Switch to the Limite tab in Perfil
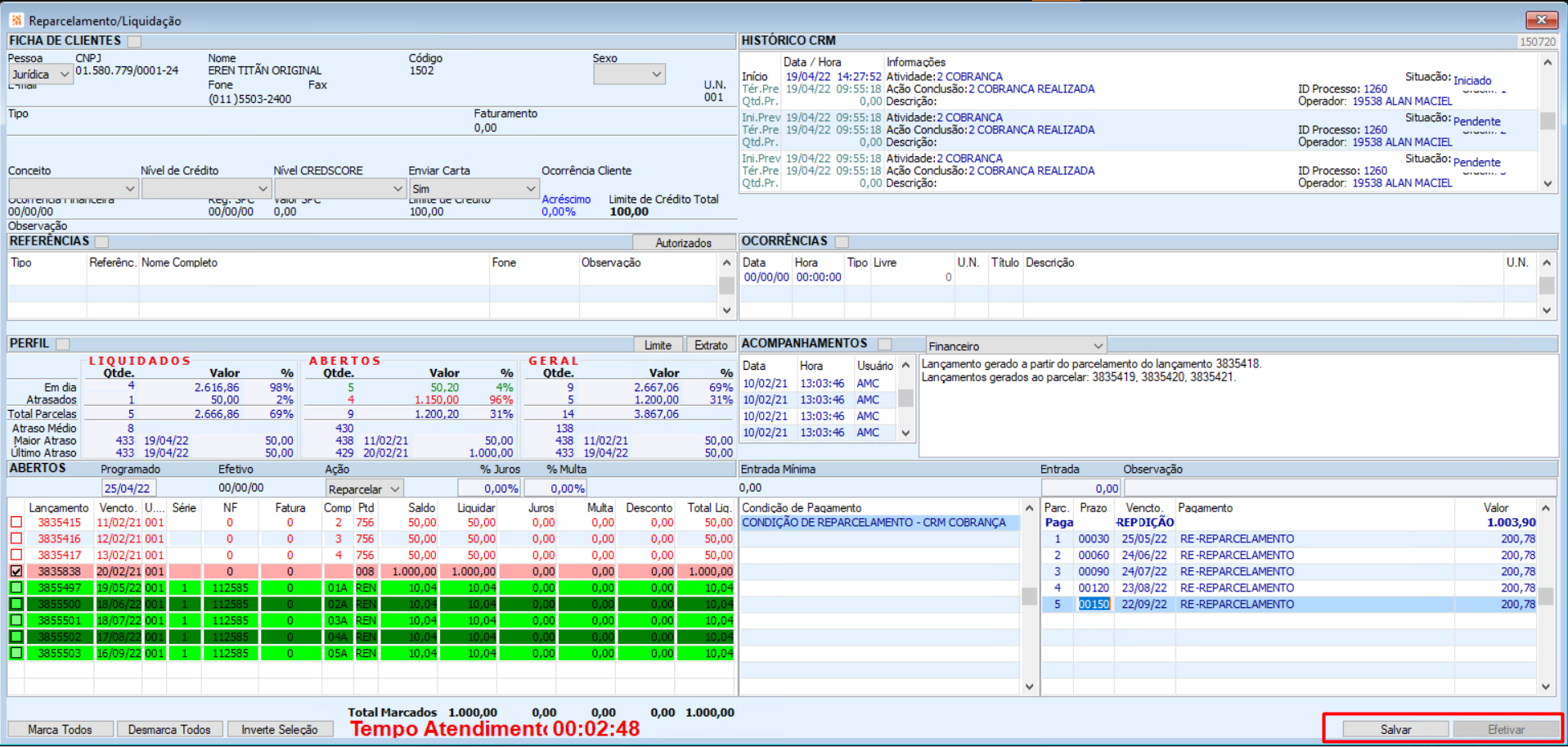The width and height of the screenshot is (1568, 747). [657, 345]
